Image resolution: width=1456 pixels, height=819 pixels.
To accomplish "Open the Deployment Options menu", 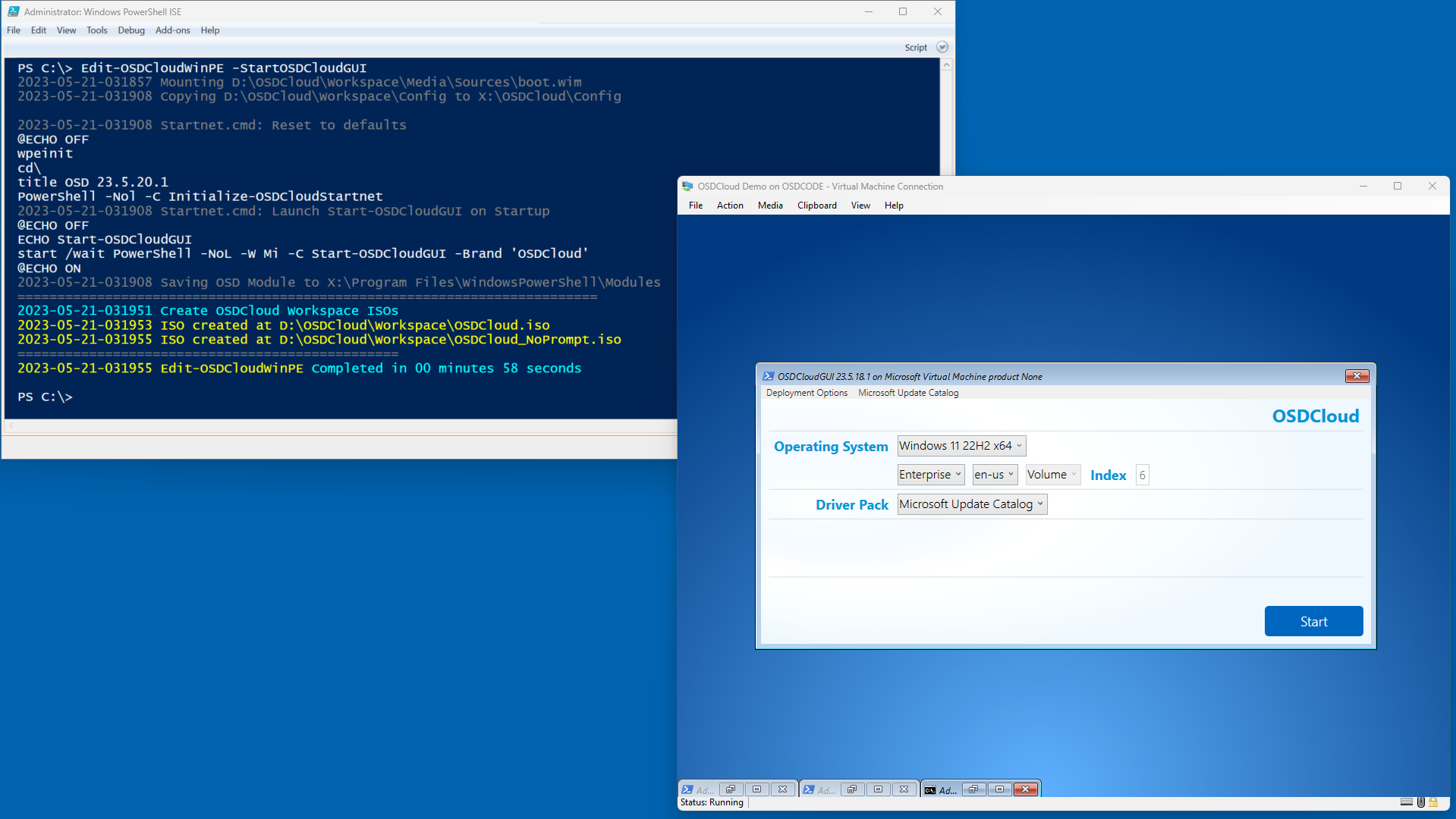I will (x=806, y=393).
